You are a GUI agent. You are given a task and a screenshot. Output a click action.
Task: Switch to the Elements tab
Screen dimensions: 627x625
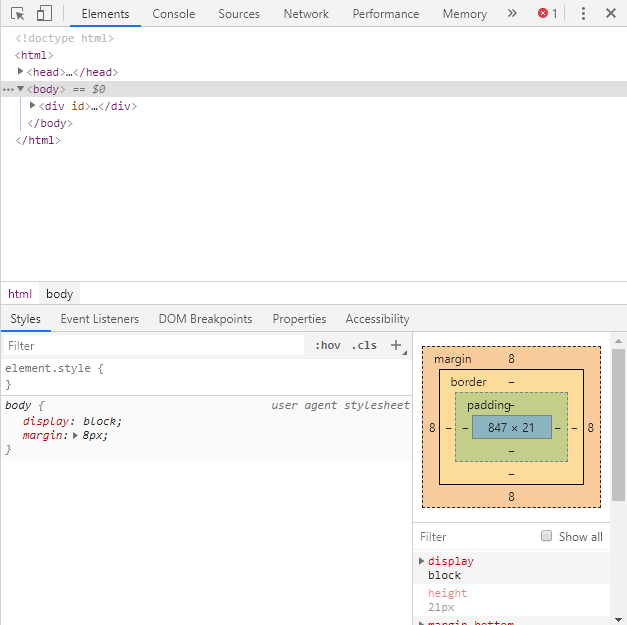(105, 14)
